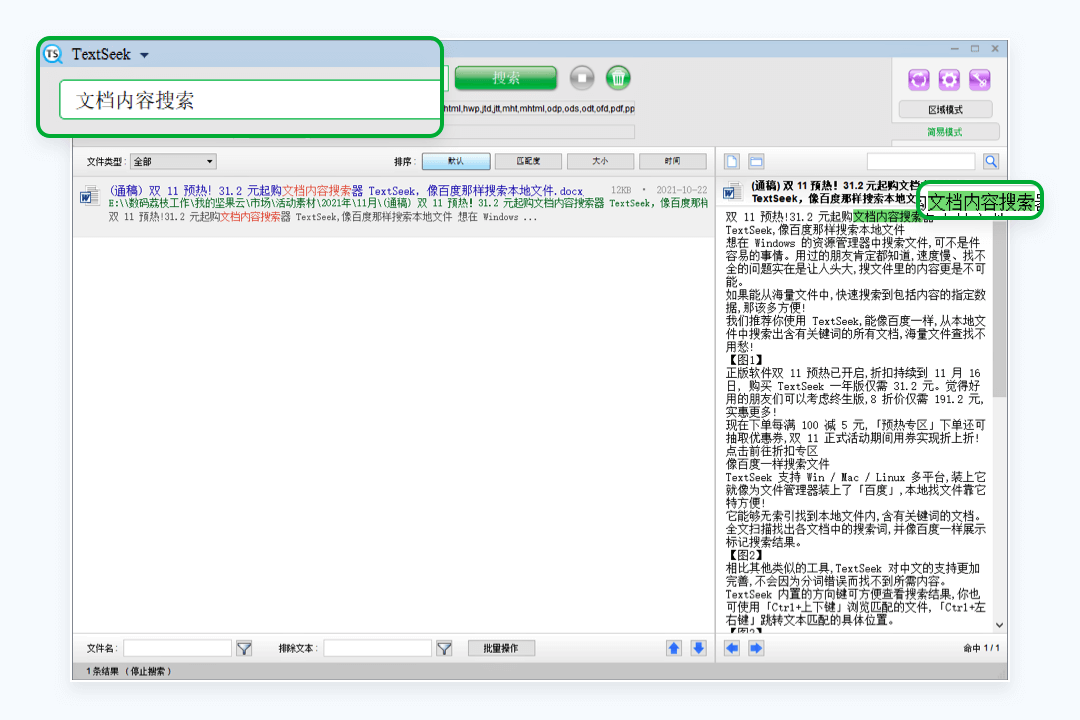Switch to 简易模式 simple mode

point(945,132)
